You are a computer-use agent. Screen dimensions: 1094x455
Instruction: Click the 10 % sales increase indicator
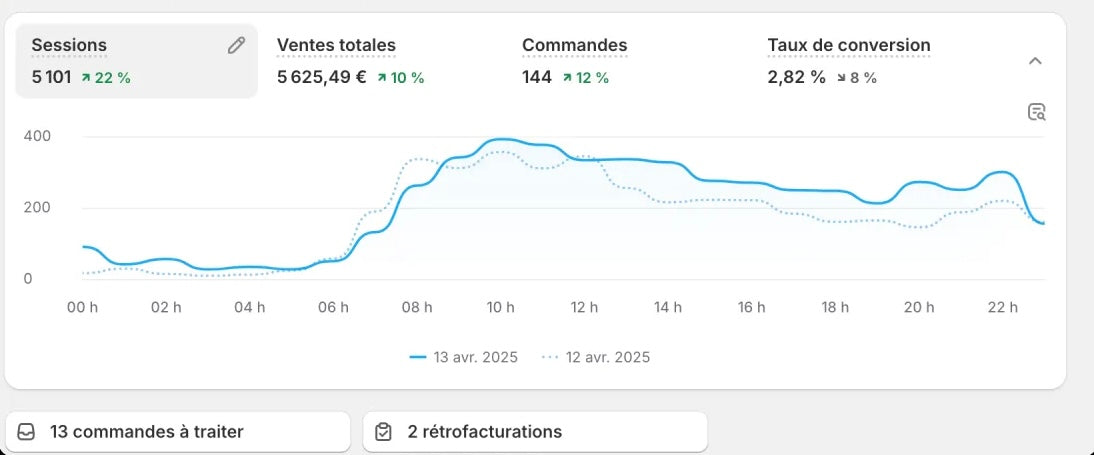(400, 78)
